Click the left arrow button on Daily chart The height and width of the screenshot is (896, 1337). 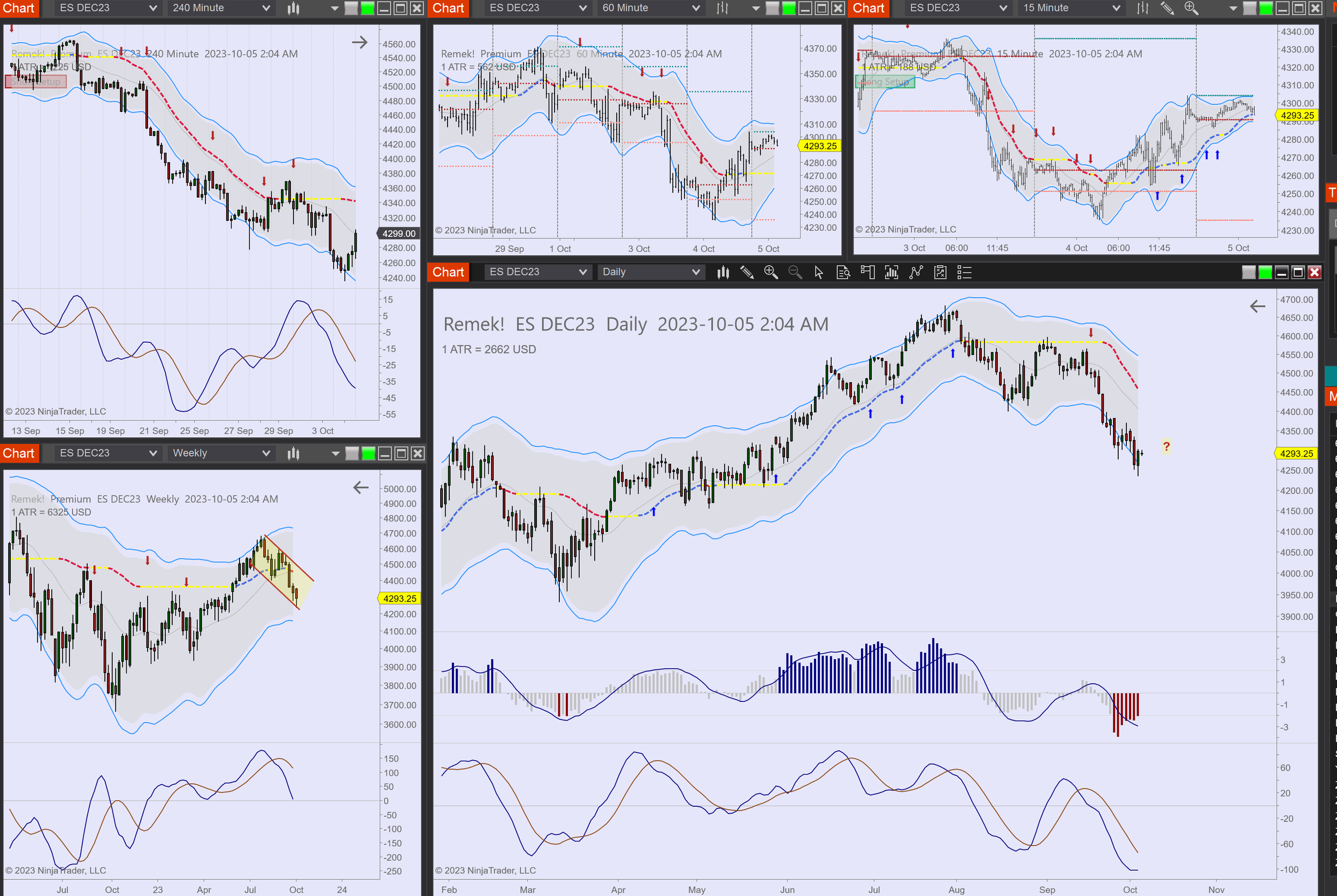coord(1257,307)
